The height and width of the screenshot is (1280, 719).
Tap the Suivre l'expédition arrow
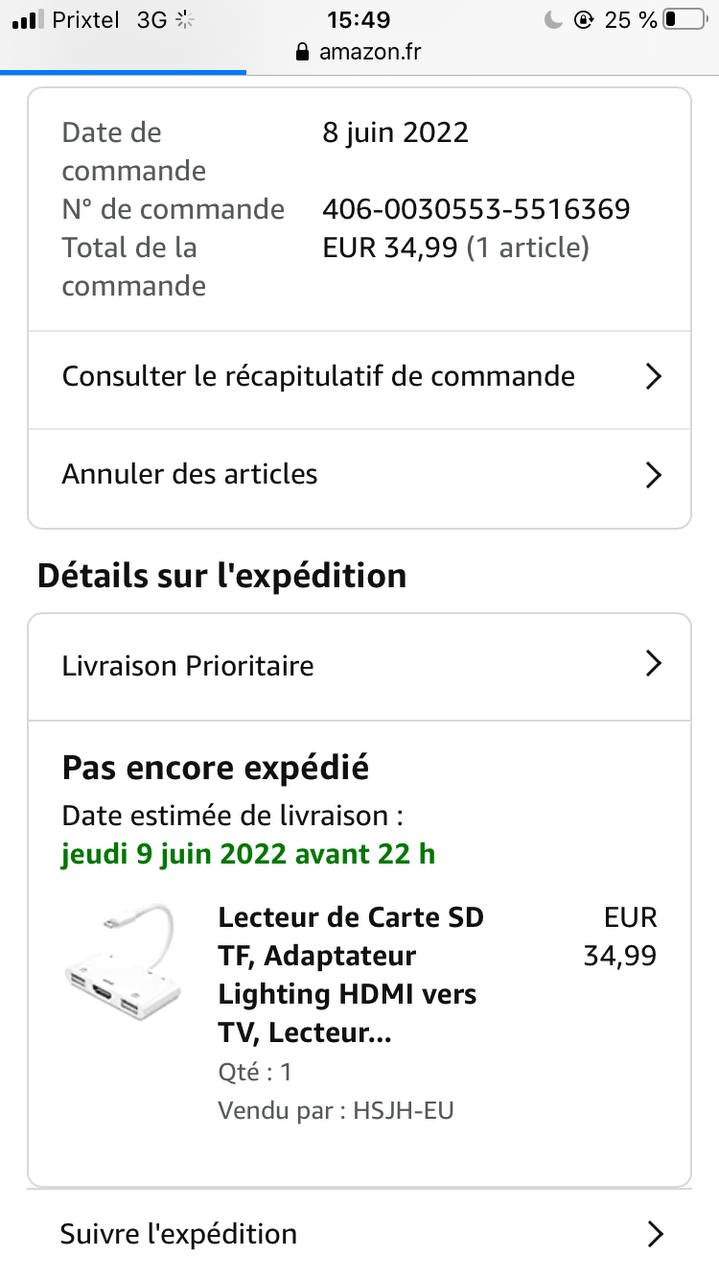(x=655, y=1234)
